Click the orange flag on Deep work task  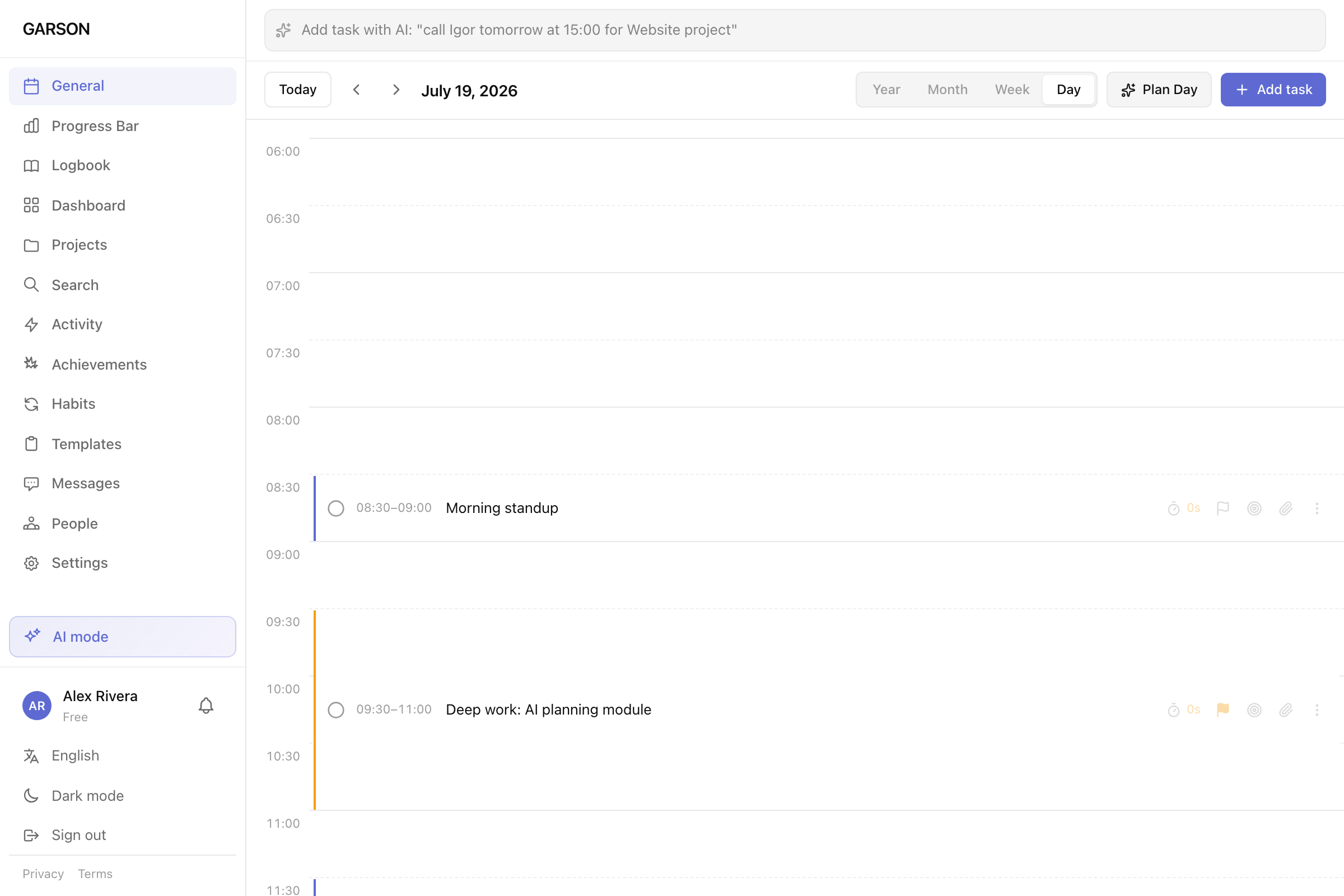coord(1223,710)
